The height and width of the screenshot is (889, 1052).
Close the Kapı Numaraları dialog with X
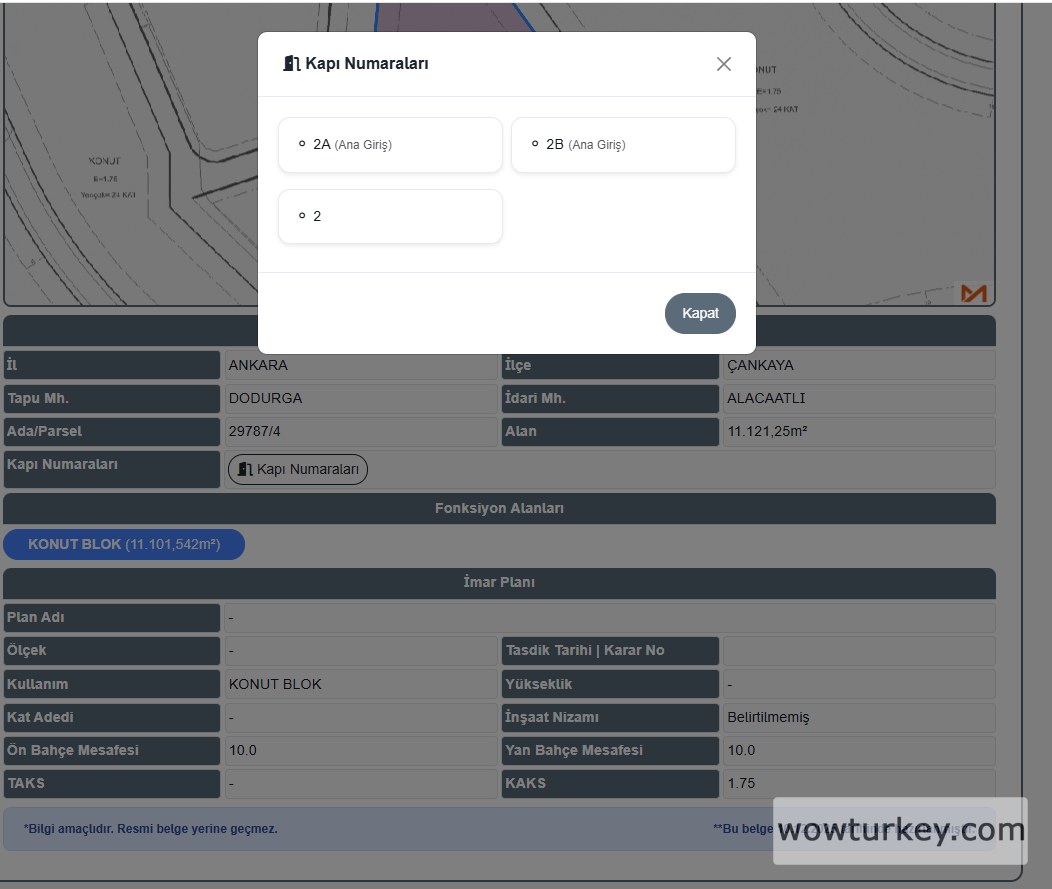(x=724, y=64)
